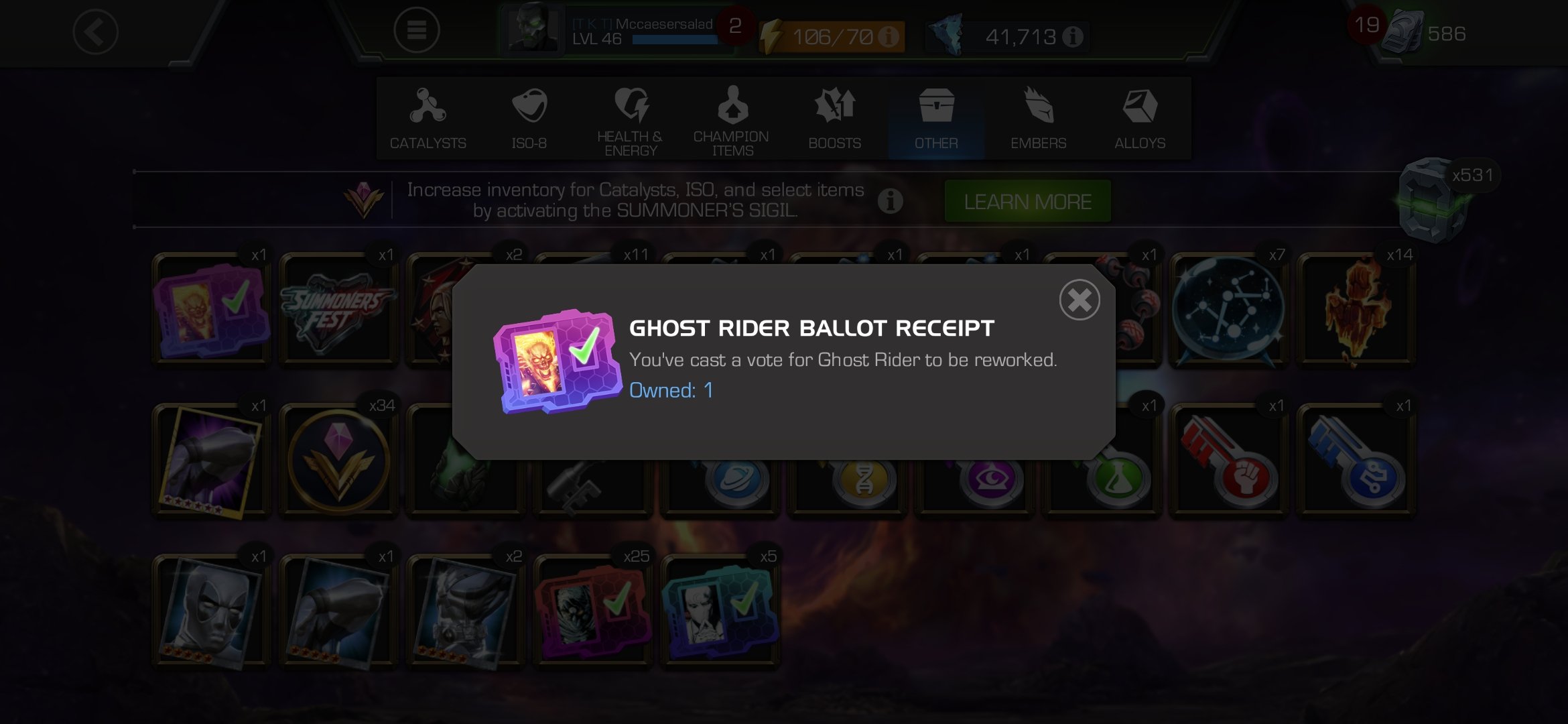The height and width of the screenshot is (724, 1568).
Task: Switch to the Boosts tab
Action: [x=834, y=119]
